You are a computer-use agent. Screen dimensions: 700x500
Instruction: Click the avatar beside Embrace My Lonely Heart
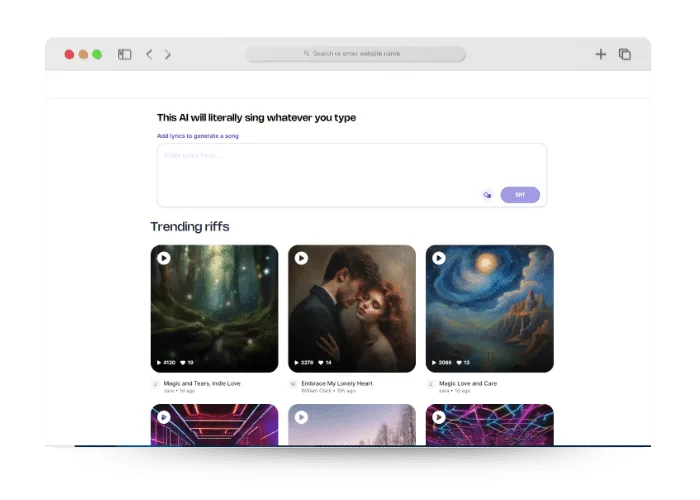pos(293,384)
